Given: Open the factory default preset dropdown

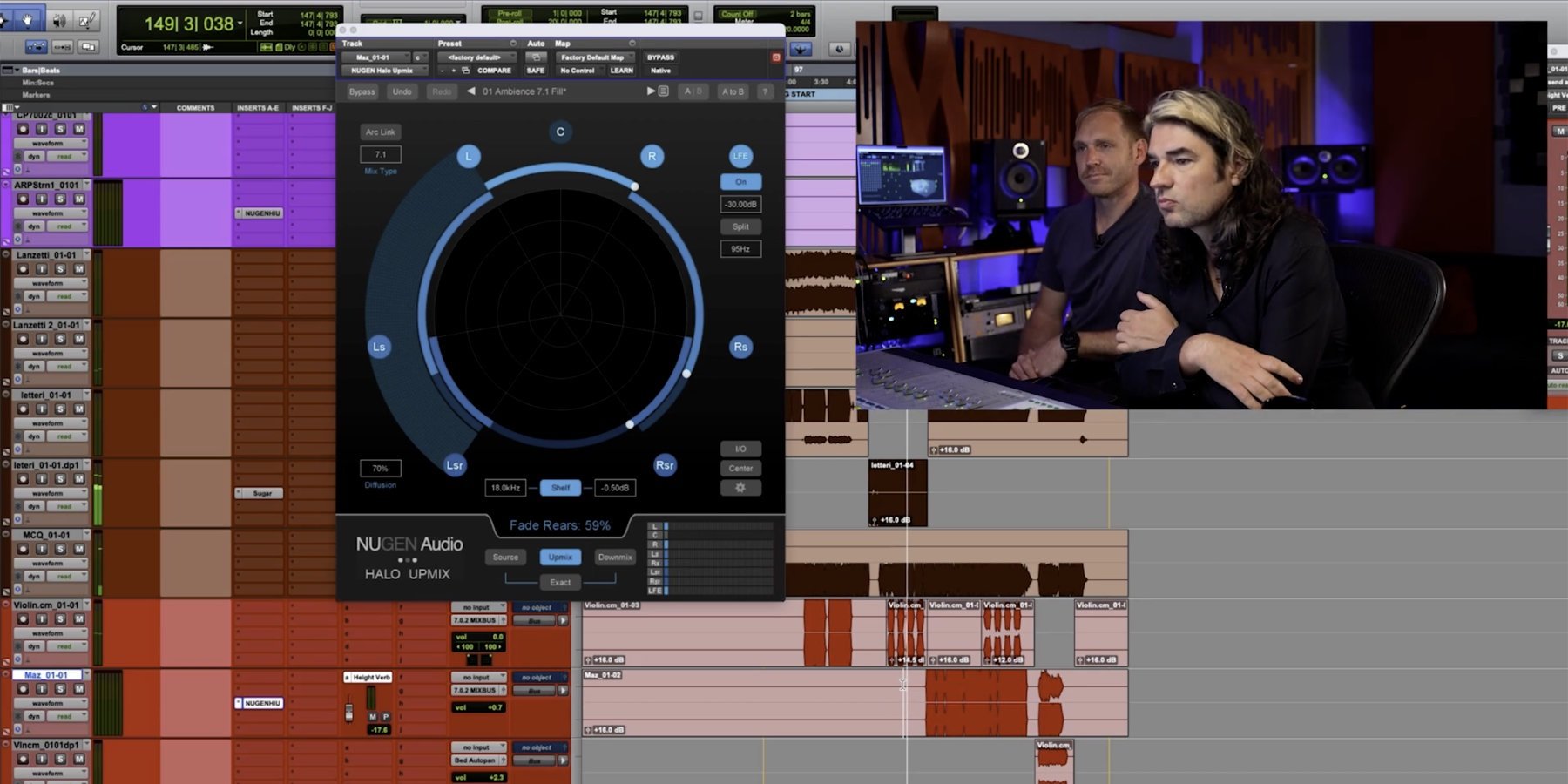Looking at the screenshot, I should point(475,57).
